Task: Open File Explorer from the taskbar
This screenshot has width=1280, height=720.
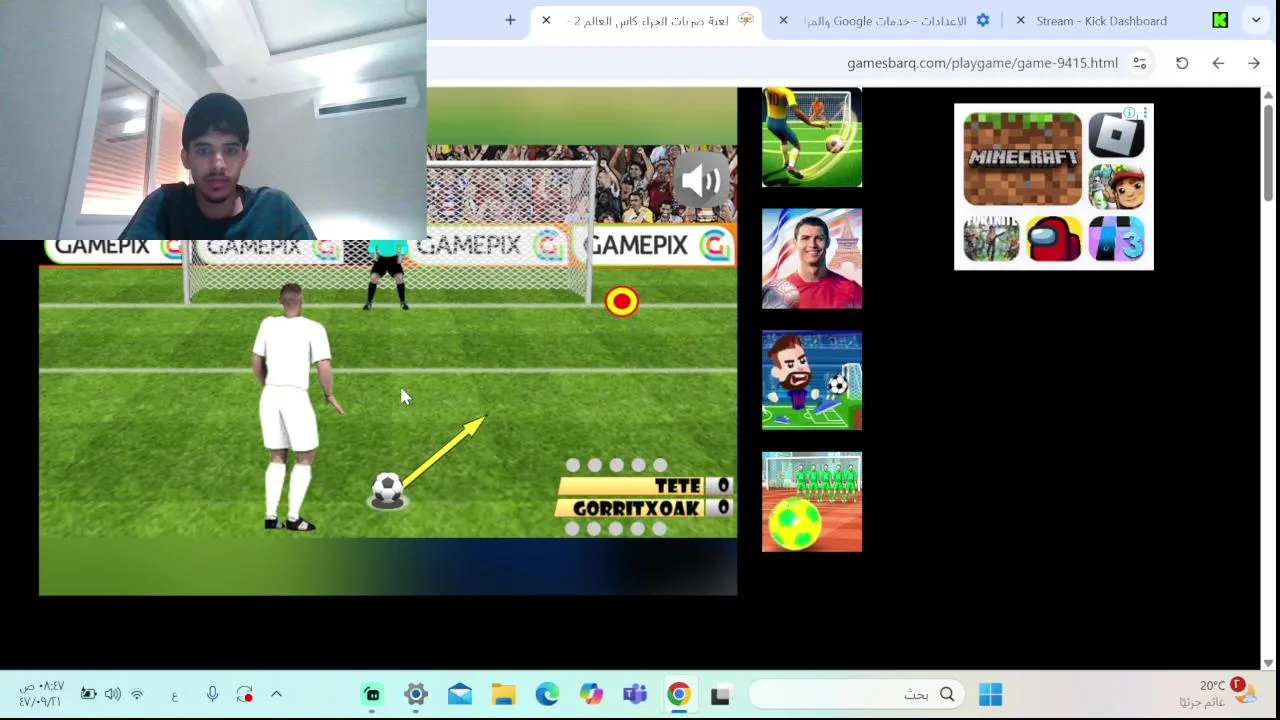Action: (x=503, y=694)
